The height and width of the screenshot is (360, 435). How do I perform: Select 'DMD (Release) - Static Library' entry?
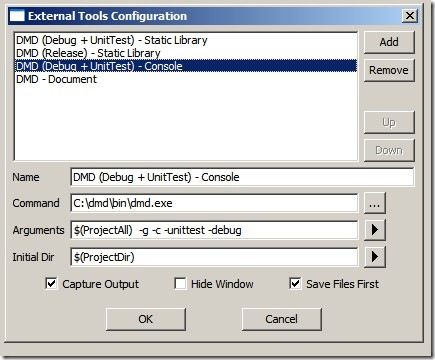coord(186,53)
